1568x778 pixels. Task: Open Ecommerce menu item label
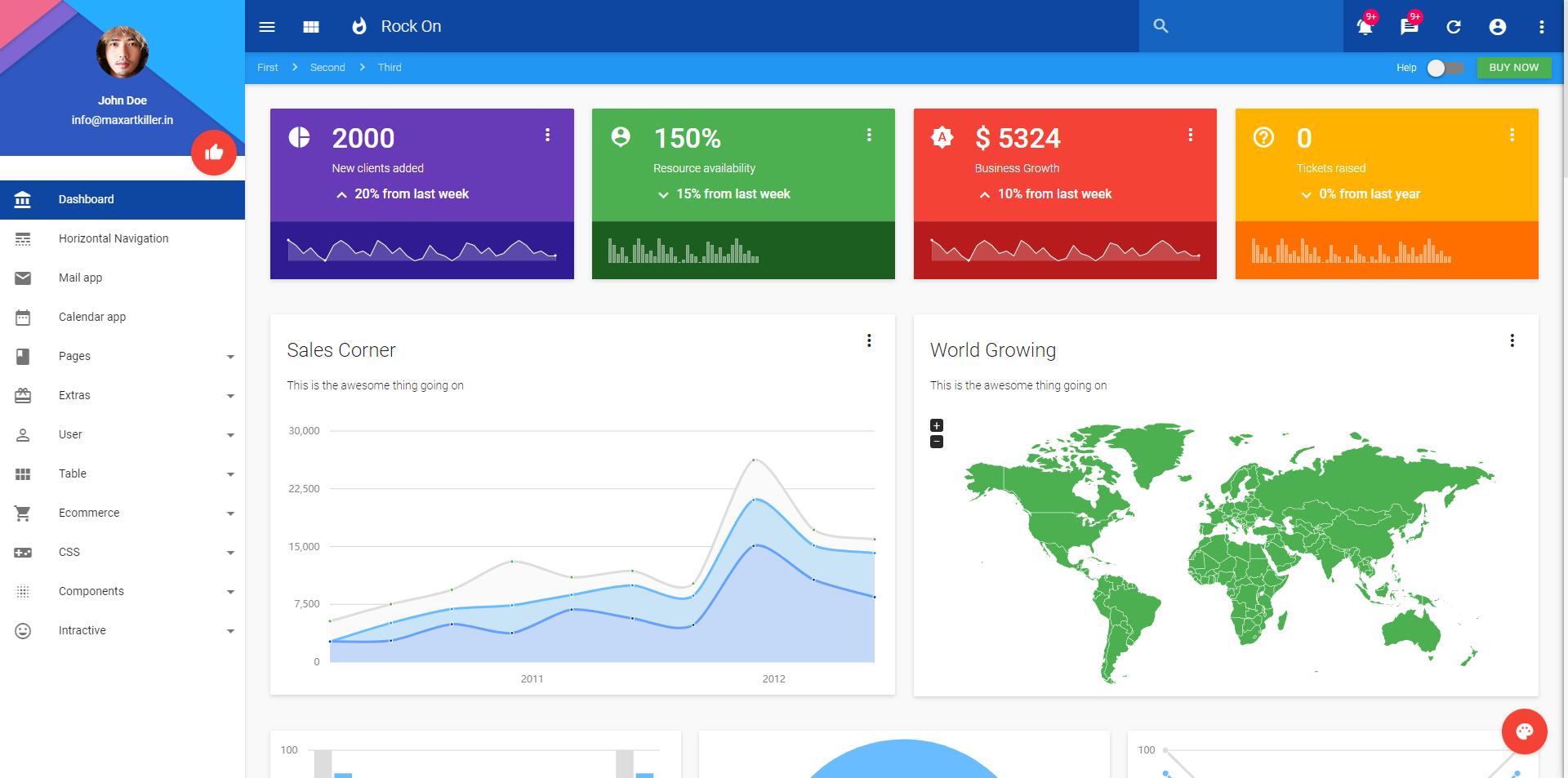click(x=89, y=513)
